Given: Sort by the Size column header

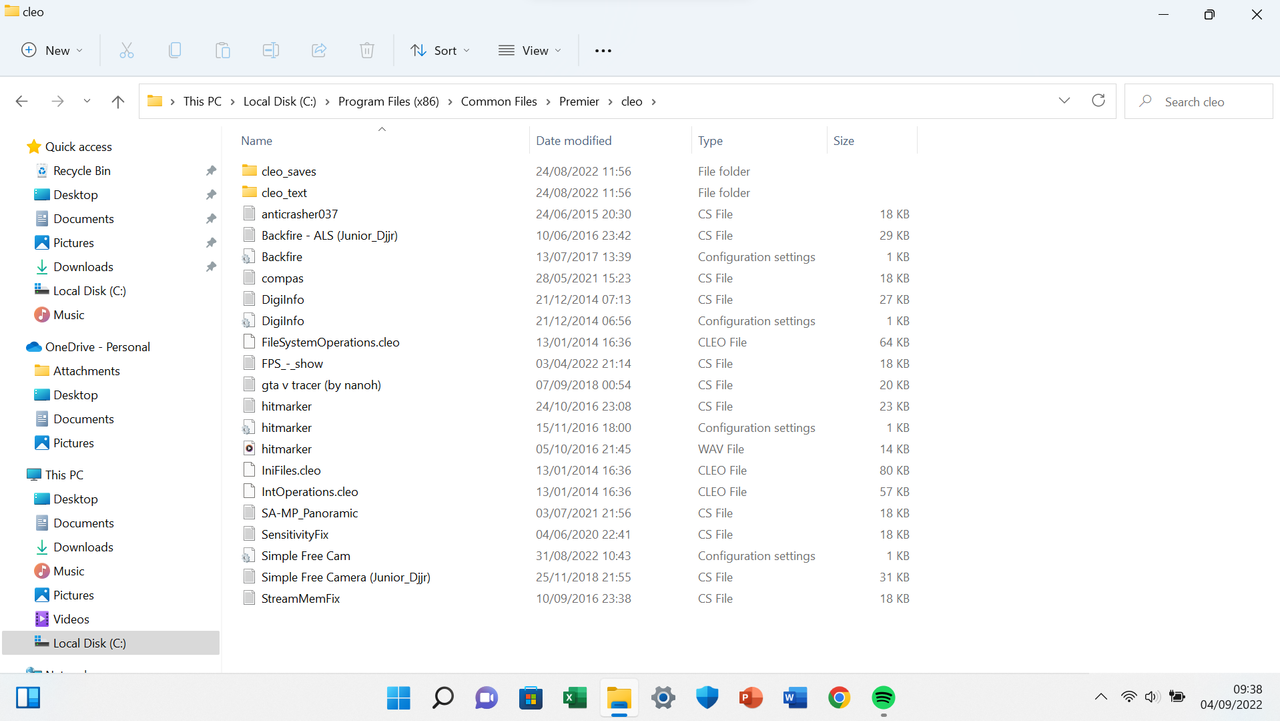Looking at the screenshot, I should tap(844, 141).
